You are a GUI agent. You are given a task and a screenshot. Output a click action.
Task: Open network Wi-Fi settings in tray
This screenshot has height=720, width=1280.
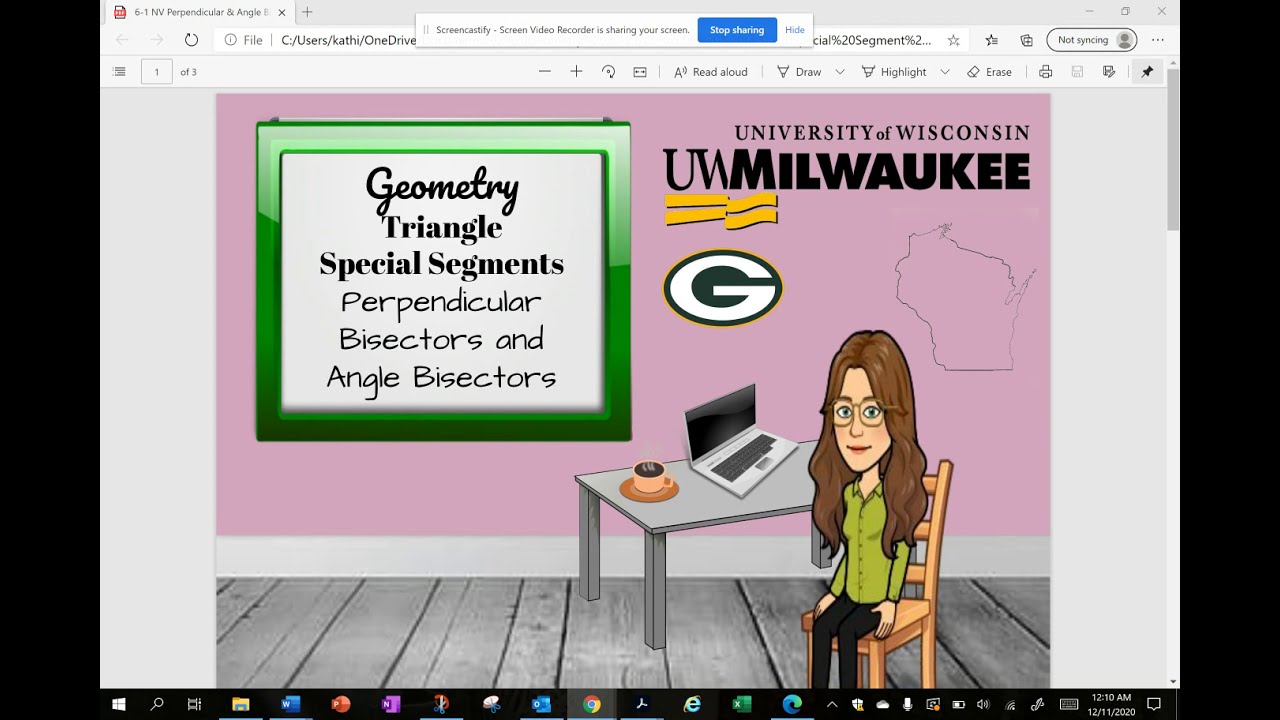tap(1010, 704)
